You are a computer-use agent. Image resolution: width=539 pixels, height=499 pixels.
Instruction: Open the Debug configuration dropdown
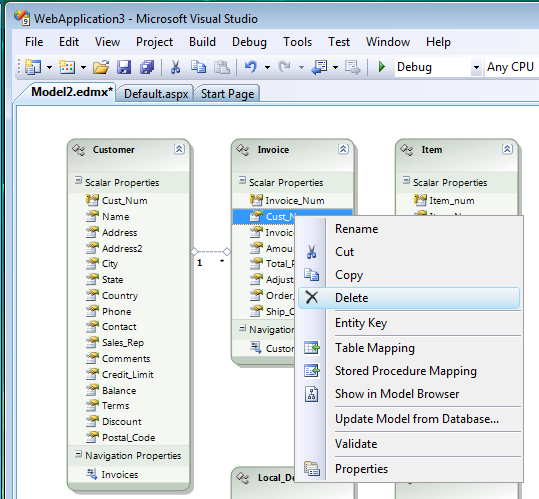476,67
